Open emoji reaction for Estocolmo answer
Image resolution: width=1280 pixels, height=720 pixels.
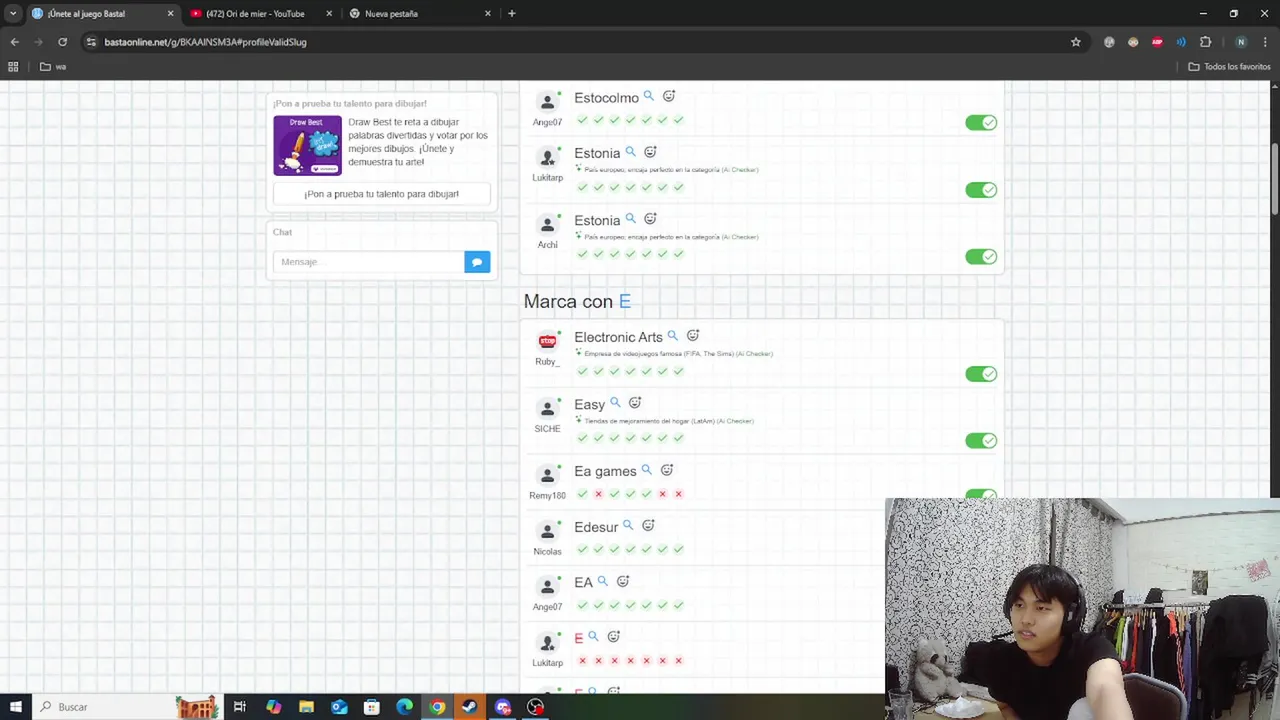[x=669, y=96]
